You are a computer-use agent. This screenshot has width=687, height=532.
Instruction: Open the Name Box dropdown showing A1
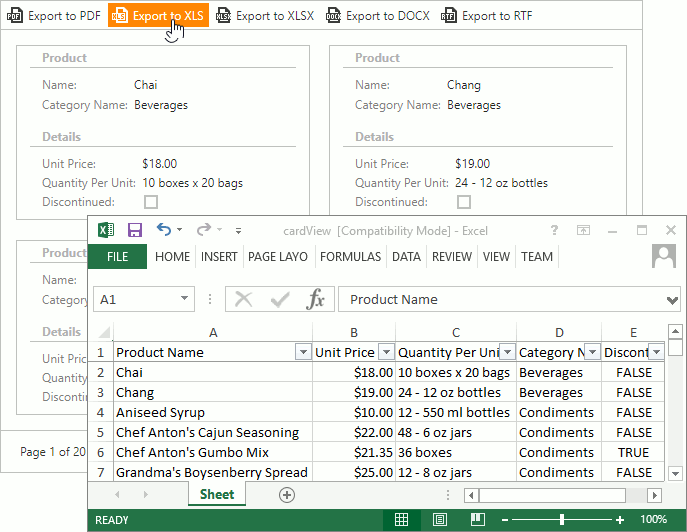point(184,299)
